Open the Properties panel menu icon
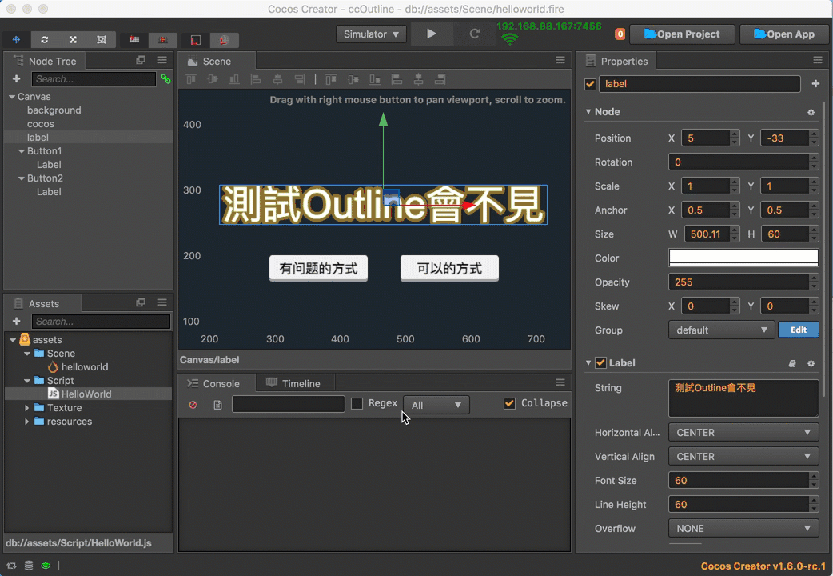Viewport: 833px width, 576px height. [818, 60]
